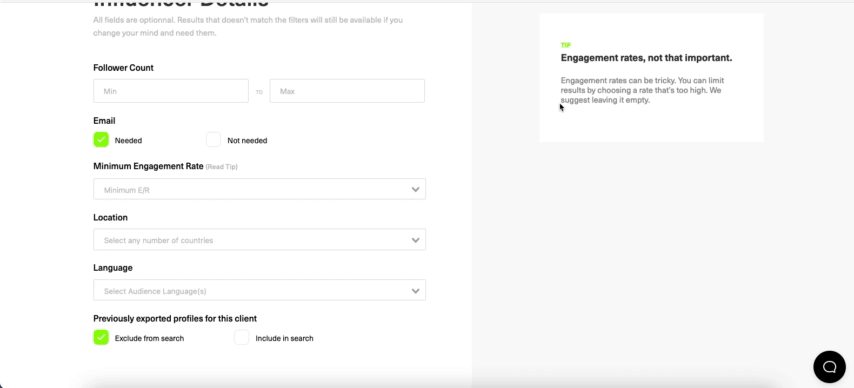Check the Include in search checkbox

[241, 338]
